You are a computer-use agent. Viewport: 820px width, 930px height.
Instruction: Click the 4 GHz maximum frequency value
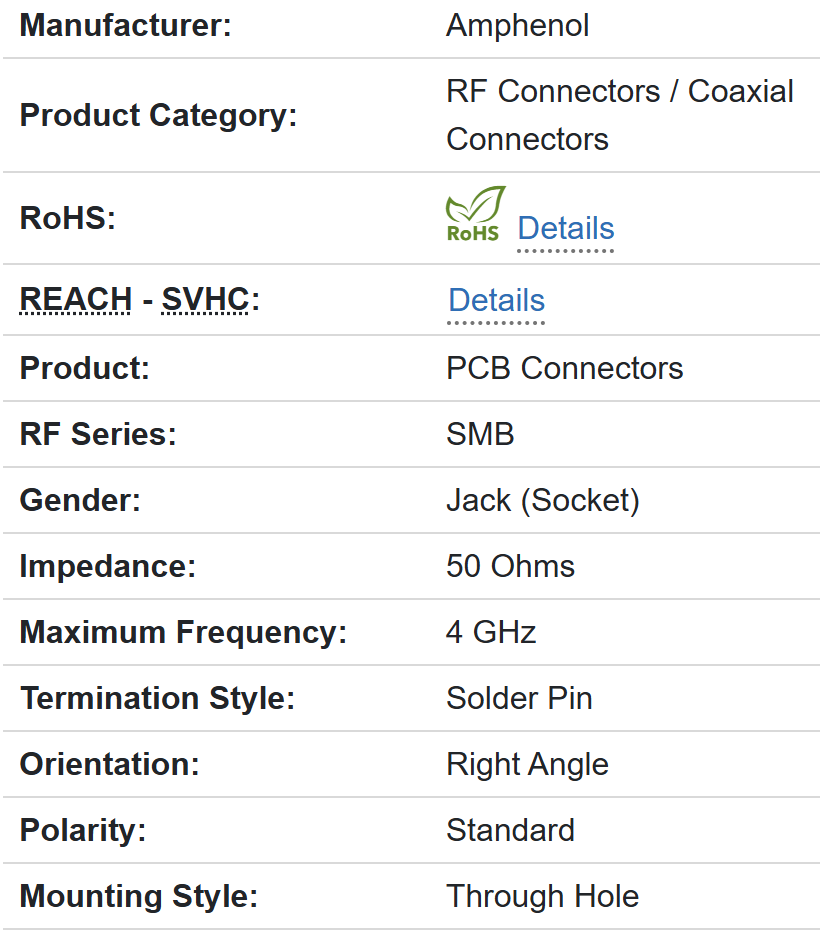pyautogui.click(x=491, y=632)
